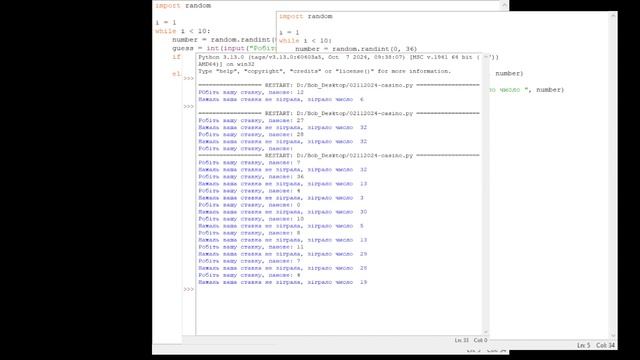This screenshot has width=640, height=360.
Task: Click 'Ln: 5' in the right editor status bar
Action: (x=583, y=345)
